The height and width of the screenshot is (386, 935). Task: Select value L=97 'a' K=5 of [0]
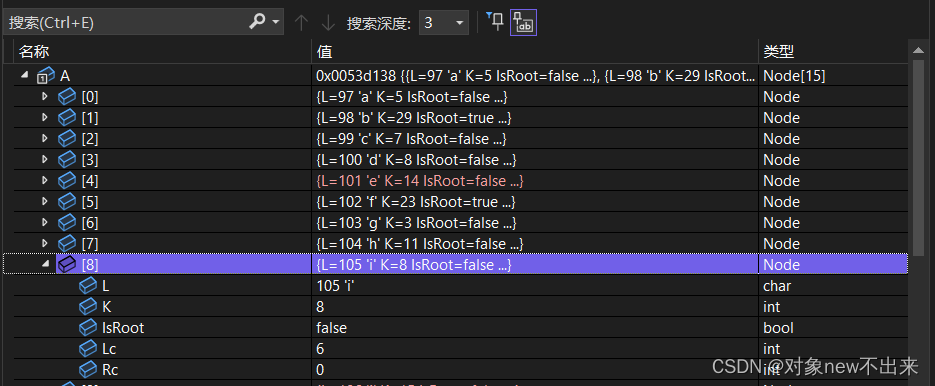411,97
